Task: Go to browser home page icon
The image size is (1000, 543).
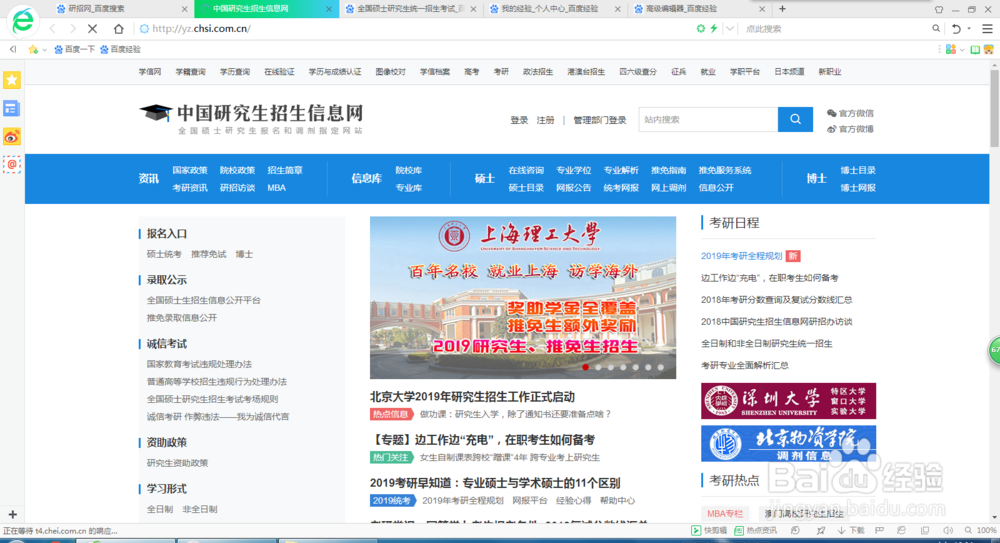Action: point(119,29)
